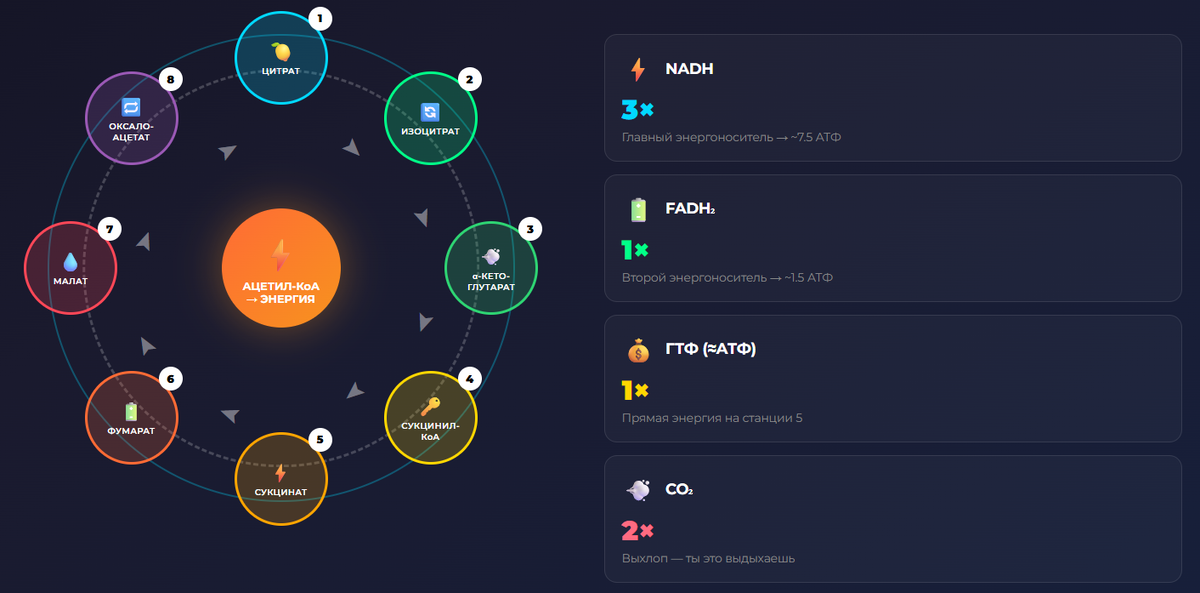Click the water drop icon in the Малат node
The height and width of the screenshot is (593, 1200).
[x=70, y=262]
